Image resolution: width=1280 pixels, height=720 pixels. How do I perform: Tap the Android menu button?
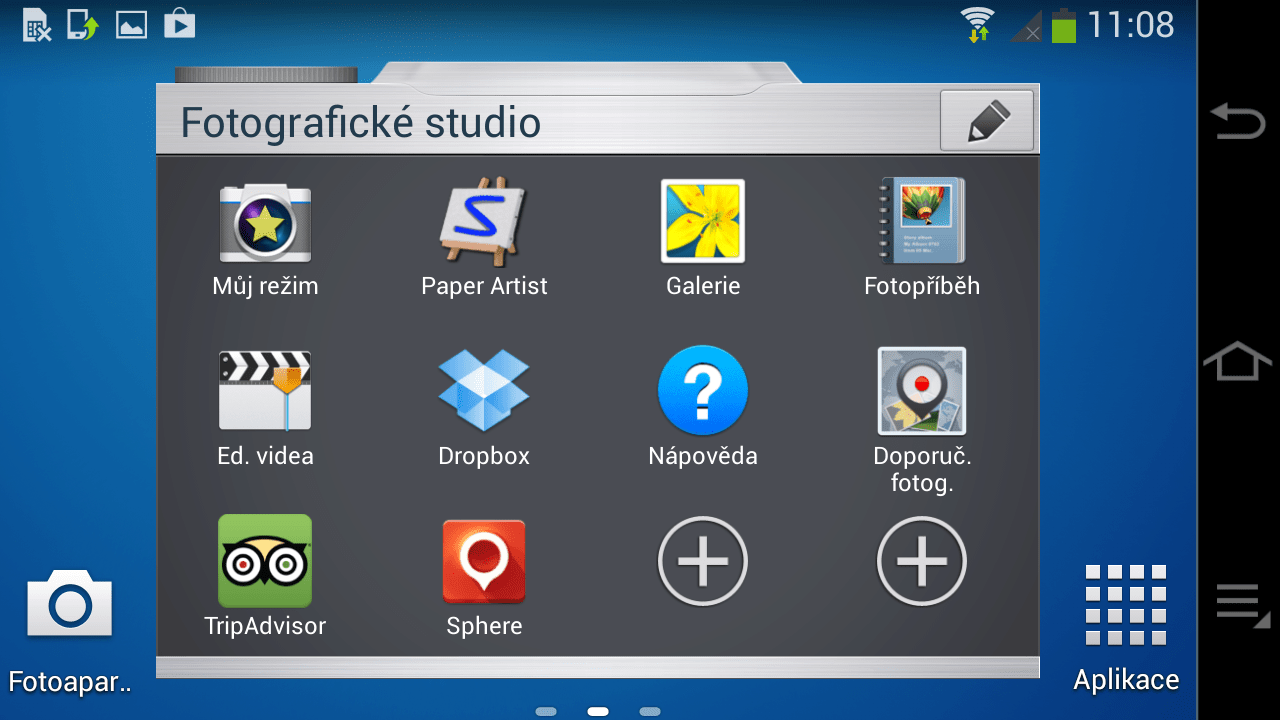(1242, 605)
